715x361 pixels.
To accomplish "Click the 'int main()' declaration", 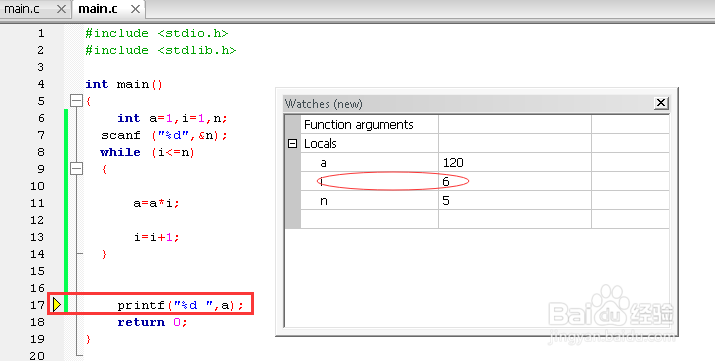I will tap(124, 84).
